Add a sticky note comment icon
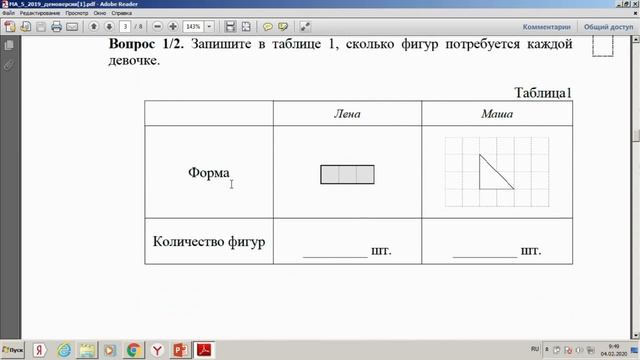The height and width of the screenshot is (360, 640). click(268, 27)
